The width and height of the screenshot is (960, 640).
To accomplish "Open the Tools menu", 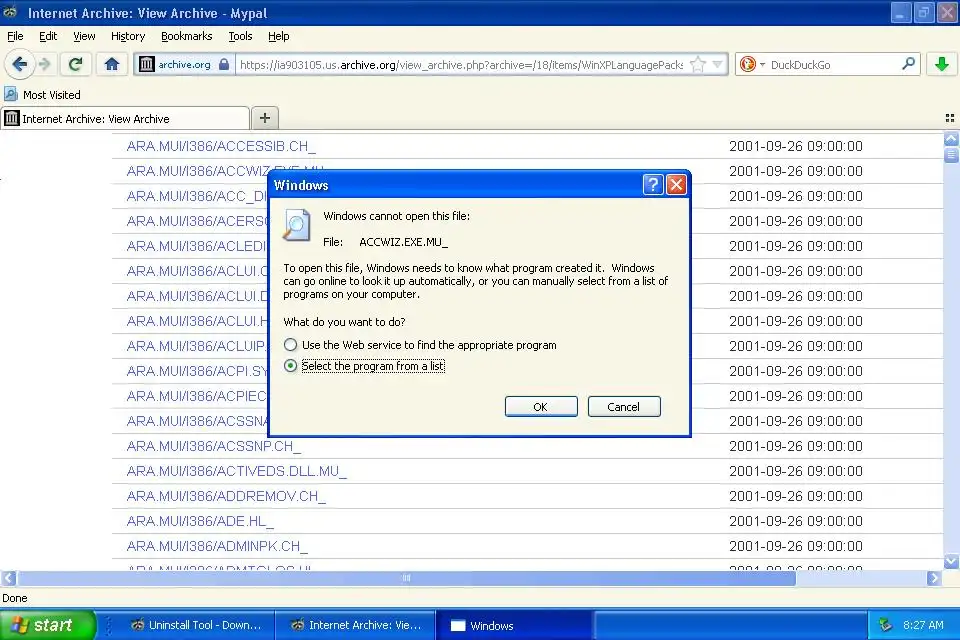I will pyautogui.click(x=240, y=36).
